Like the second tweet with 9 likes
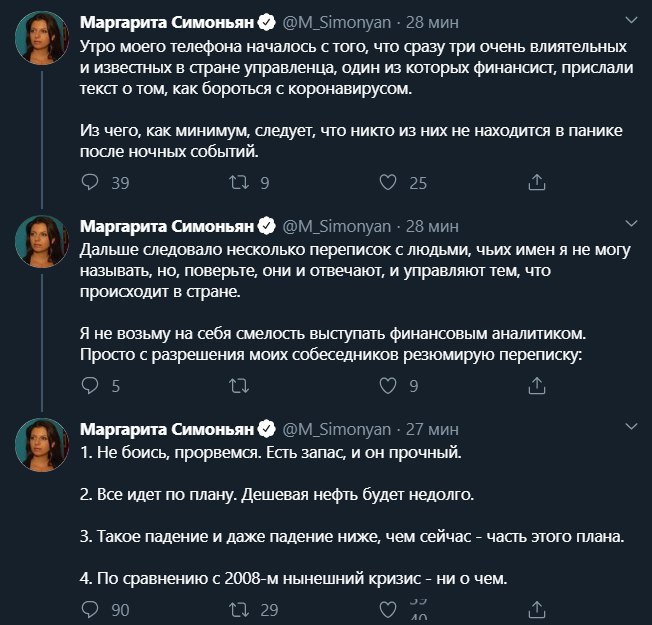This screenshot has height=625, width=652. [x=388, y=385]
